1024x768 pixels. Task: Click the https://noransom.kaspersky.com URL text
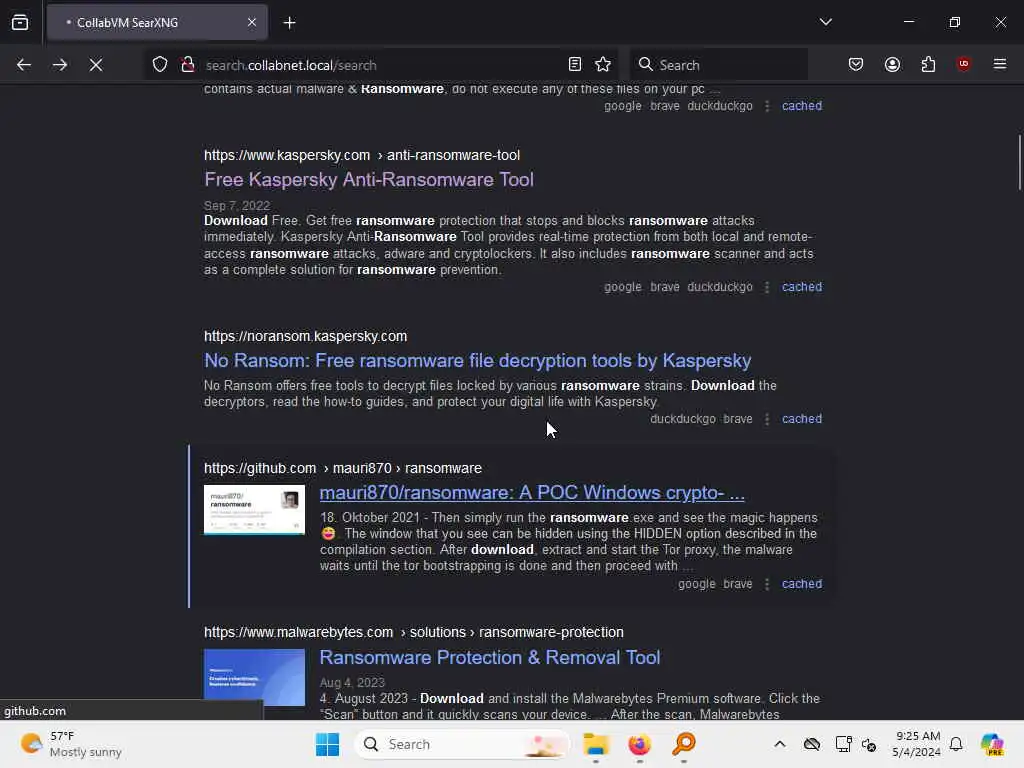(x=305, y=336)
